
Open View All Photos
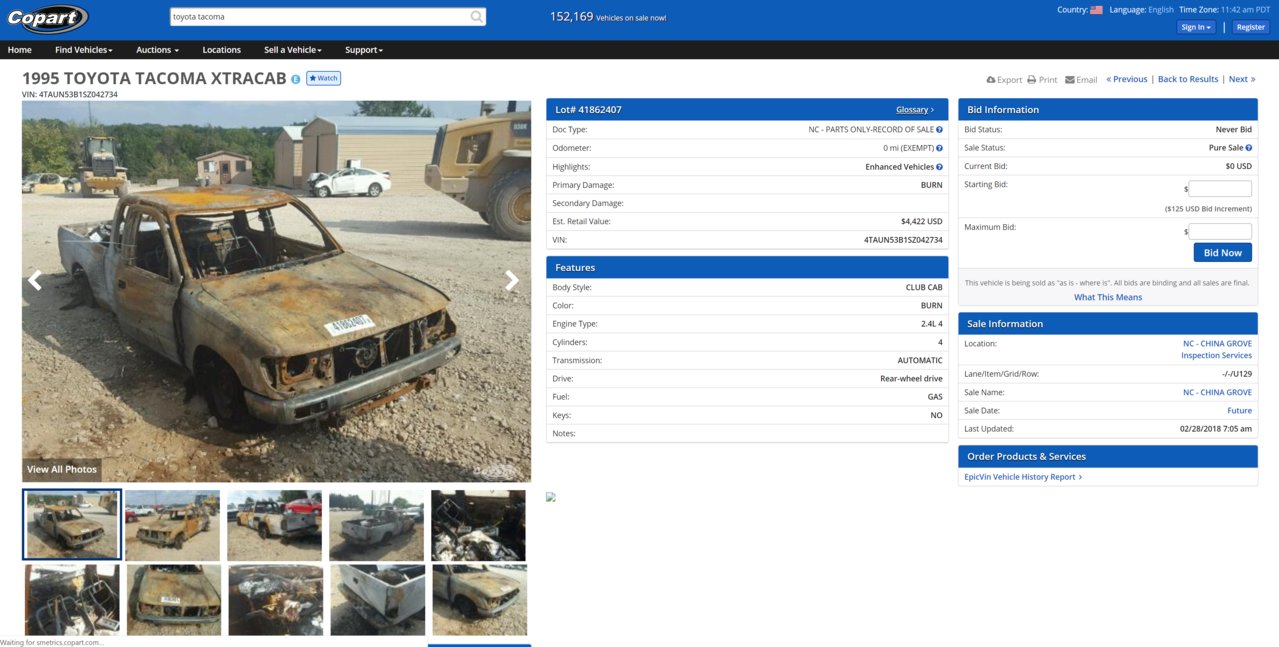[62, 469]
